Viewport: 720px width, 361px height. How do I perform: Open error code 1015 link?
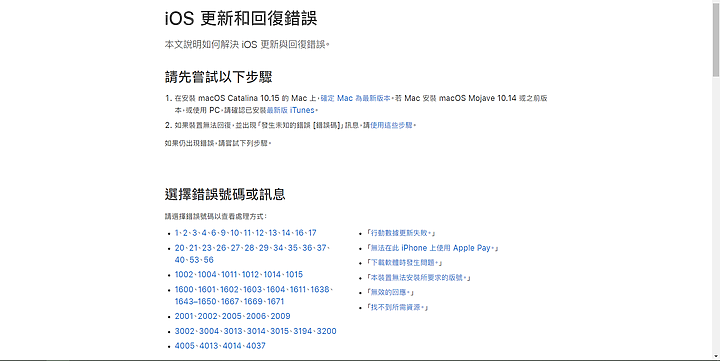[294, 275]
